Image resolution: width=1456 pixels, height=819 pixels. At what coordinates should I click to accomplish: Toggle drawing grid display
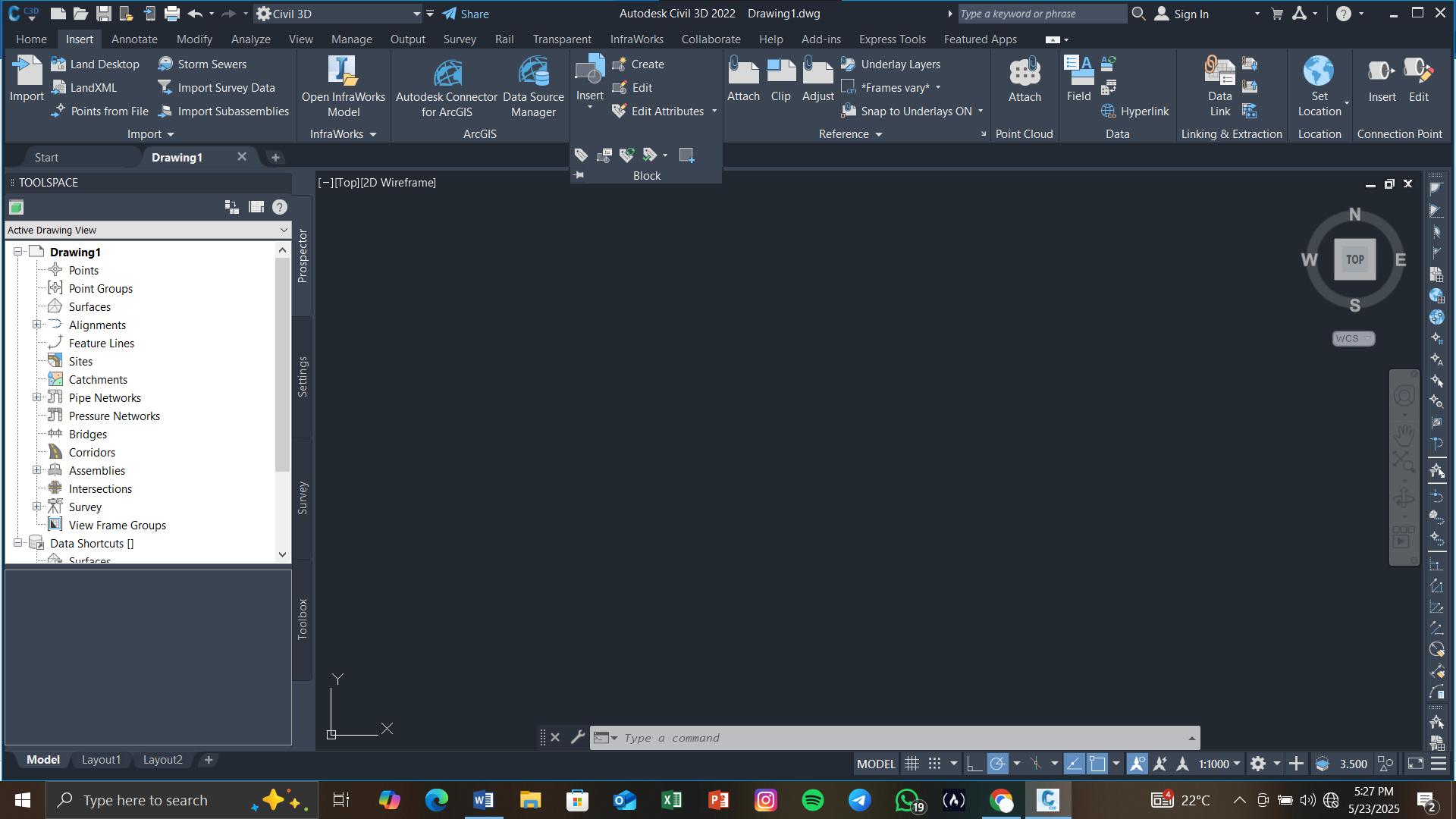[x=912, y=764]
